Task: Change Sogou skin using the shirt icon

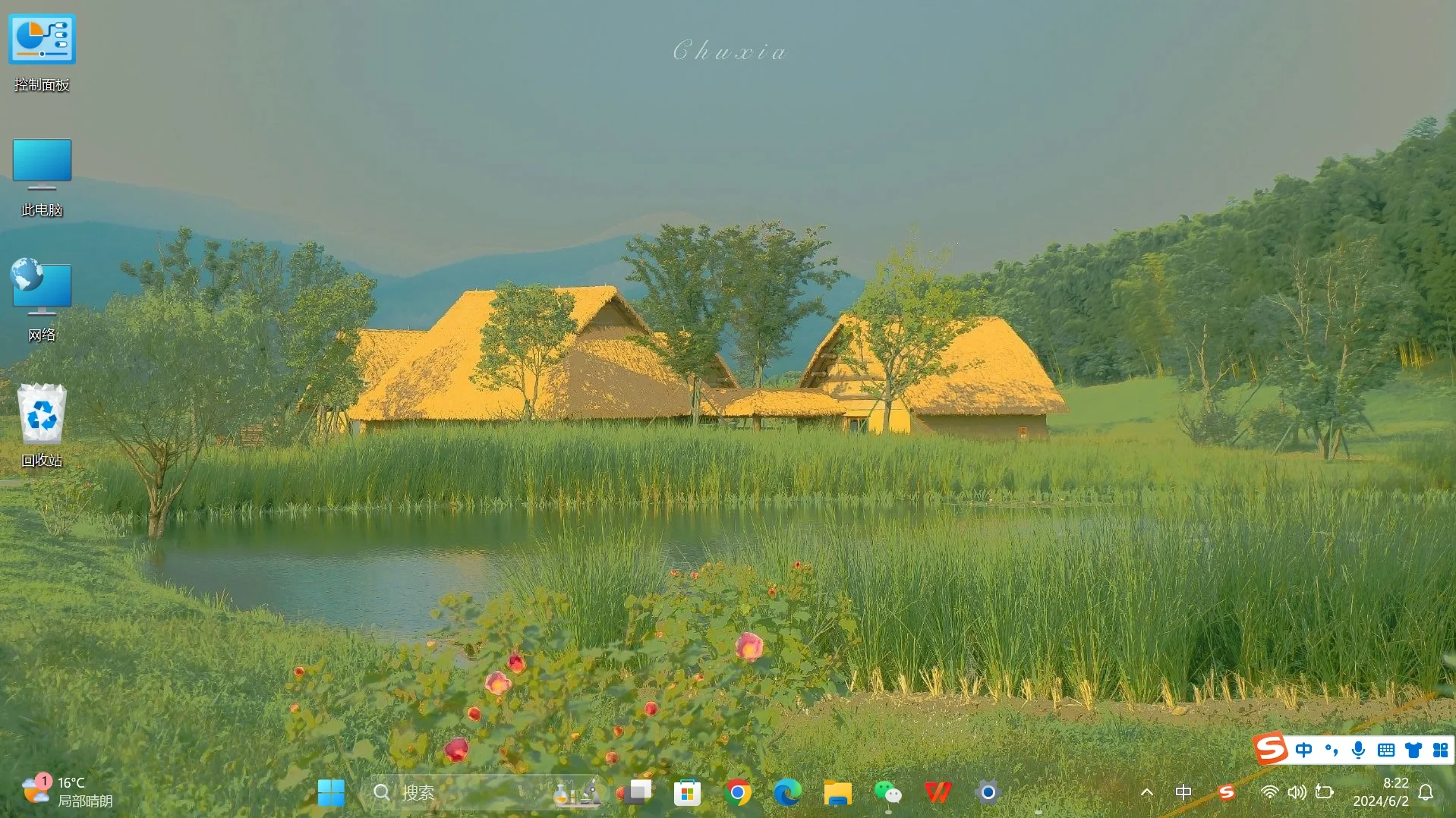Action: (1413, 750)
